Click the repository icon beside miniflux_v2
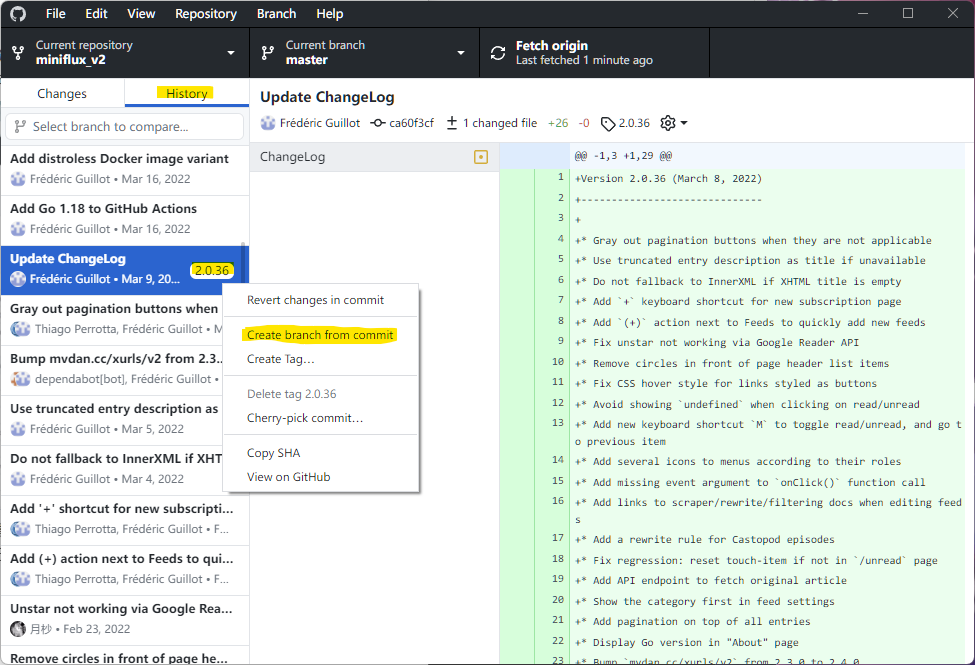Viewport: 975px width, 665px height. (x=19, y=53)
